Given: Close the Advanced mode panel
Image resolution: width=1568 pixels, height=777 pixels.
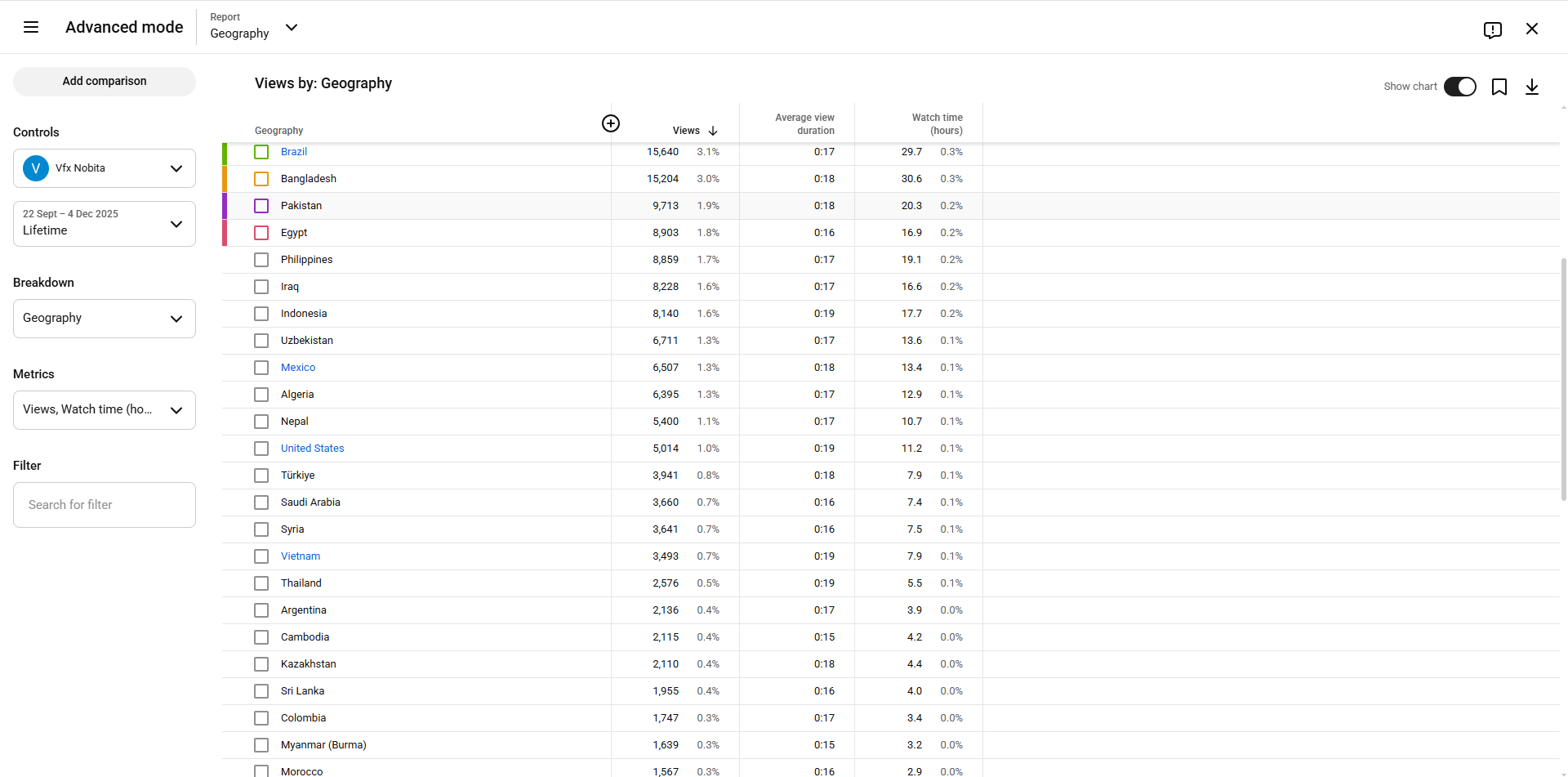Looking at the screenshot, I should 1531,29.
